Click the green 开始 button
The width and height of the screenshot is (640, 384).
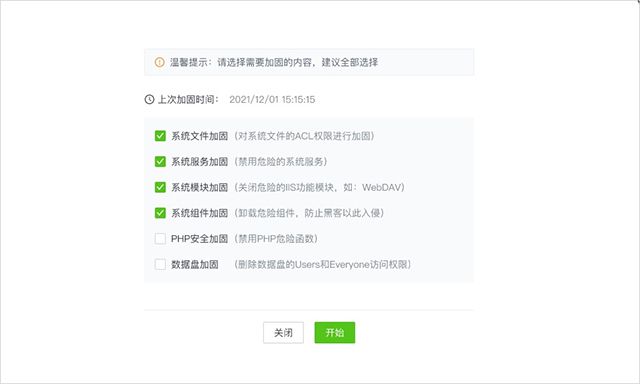(335, 333)
